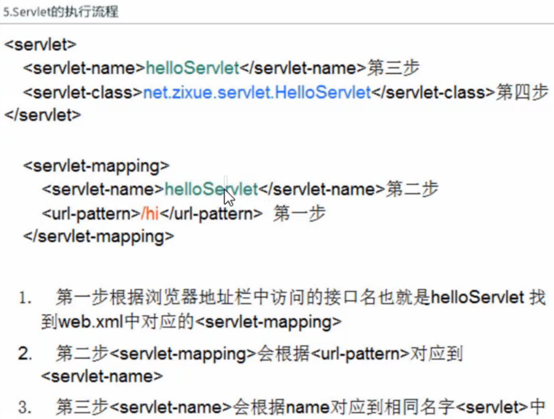Click the <servlet-class> opening tag
The height and width of the screenshot is (419, 554).
(x=83, y=93)
